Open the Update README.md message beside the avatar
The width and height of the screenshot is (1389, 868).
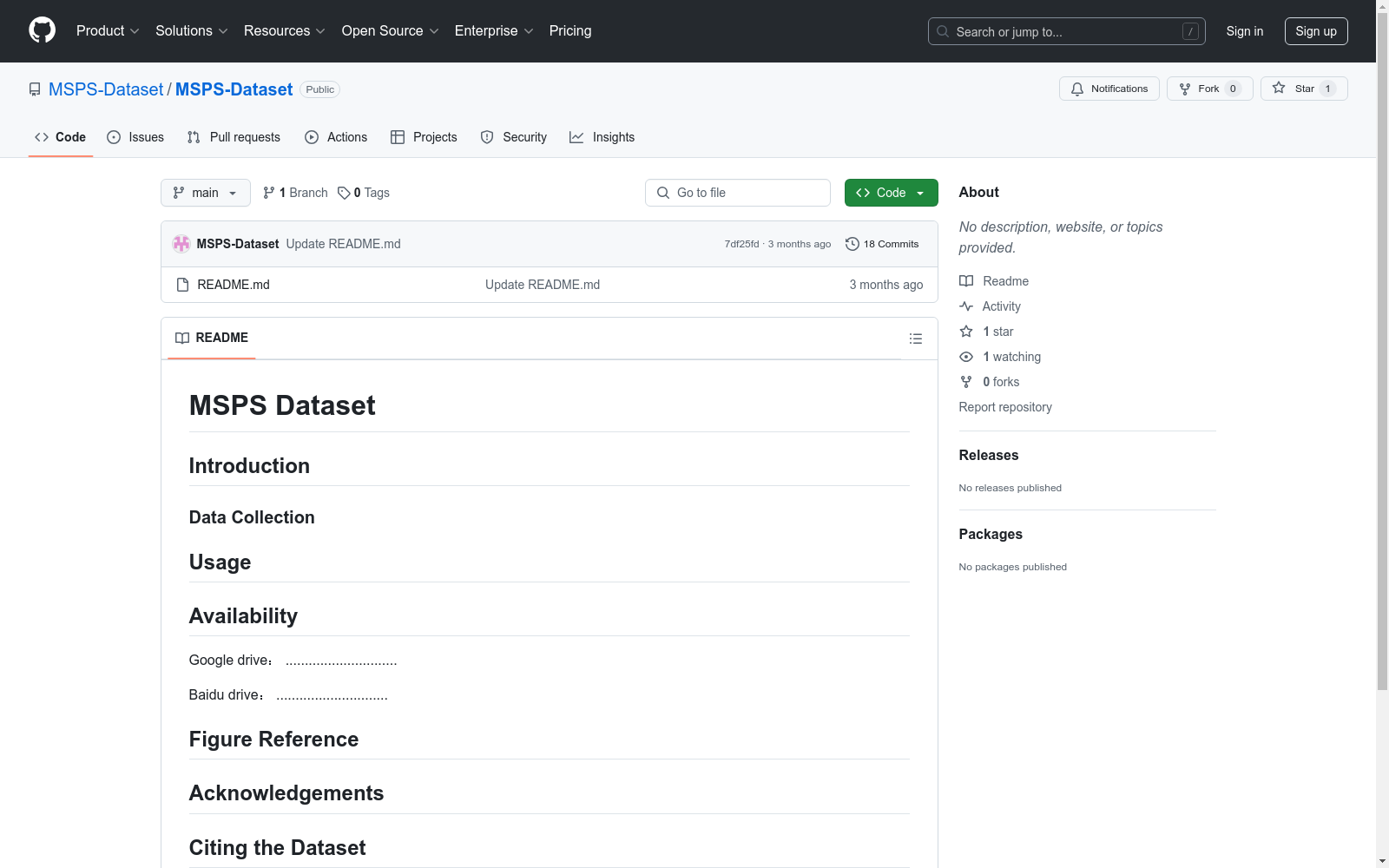point(343,244)
